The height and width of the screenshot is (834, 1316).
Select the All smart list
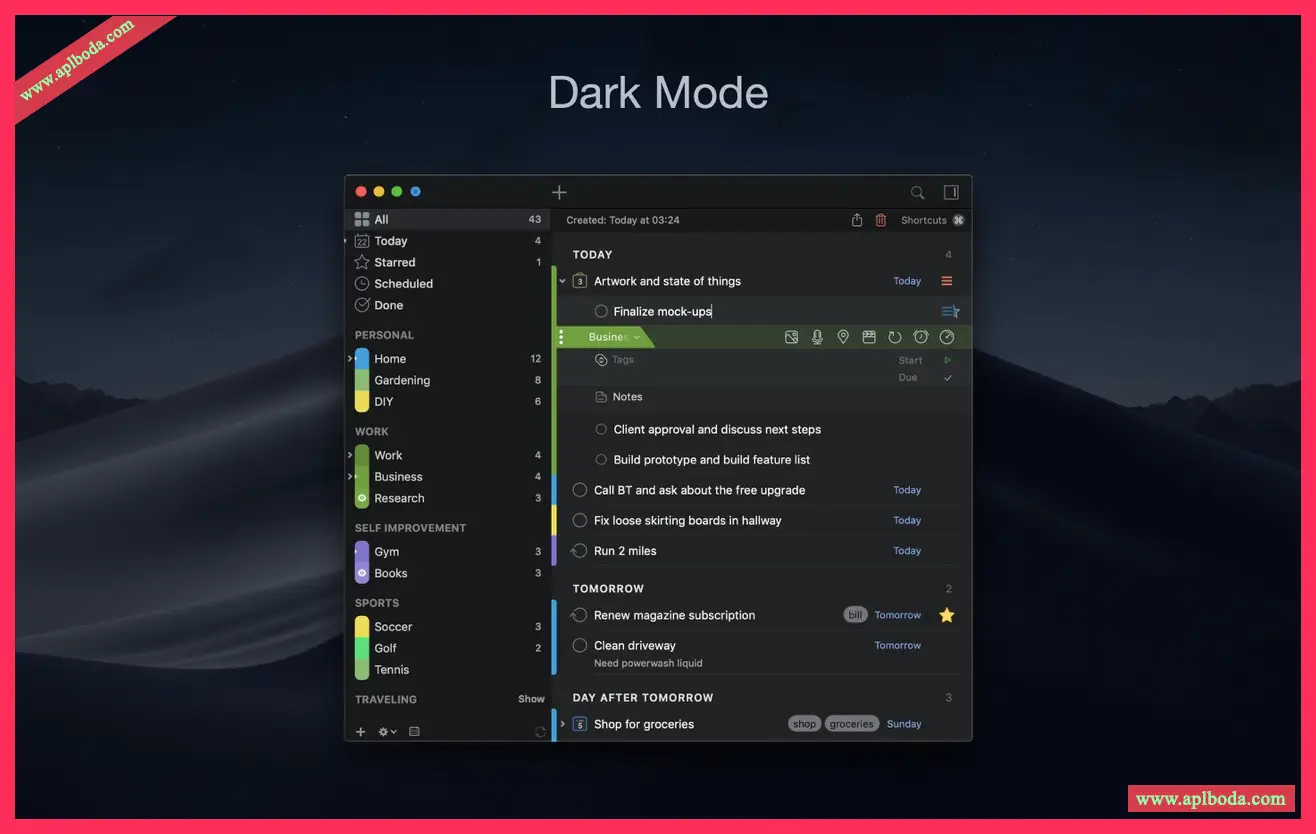[x=448, y=219]
